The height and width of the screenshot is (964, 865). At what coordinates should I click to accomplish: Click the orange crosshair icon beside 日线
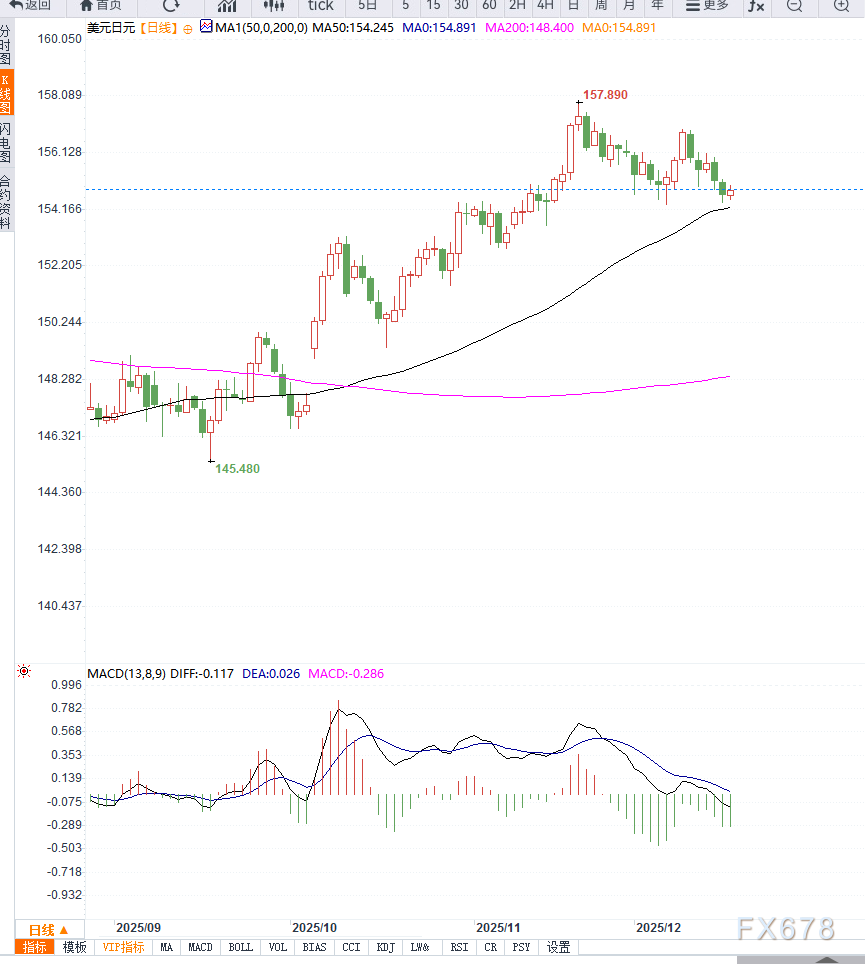click(x=187, y=28)
